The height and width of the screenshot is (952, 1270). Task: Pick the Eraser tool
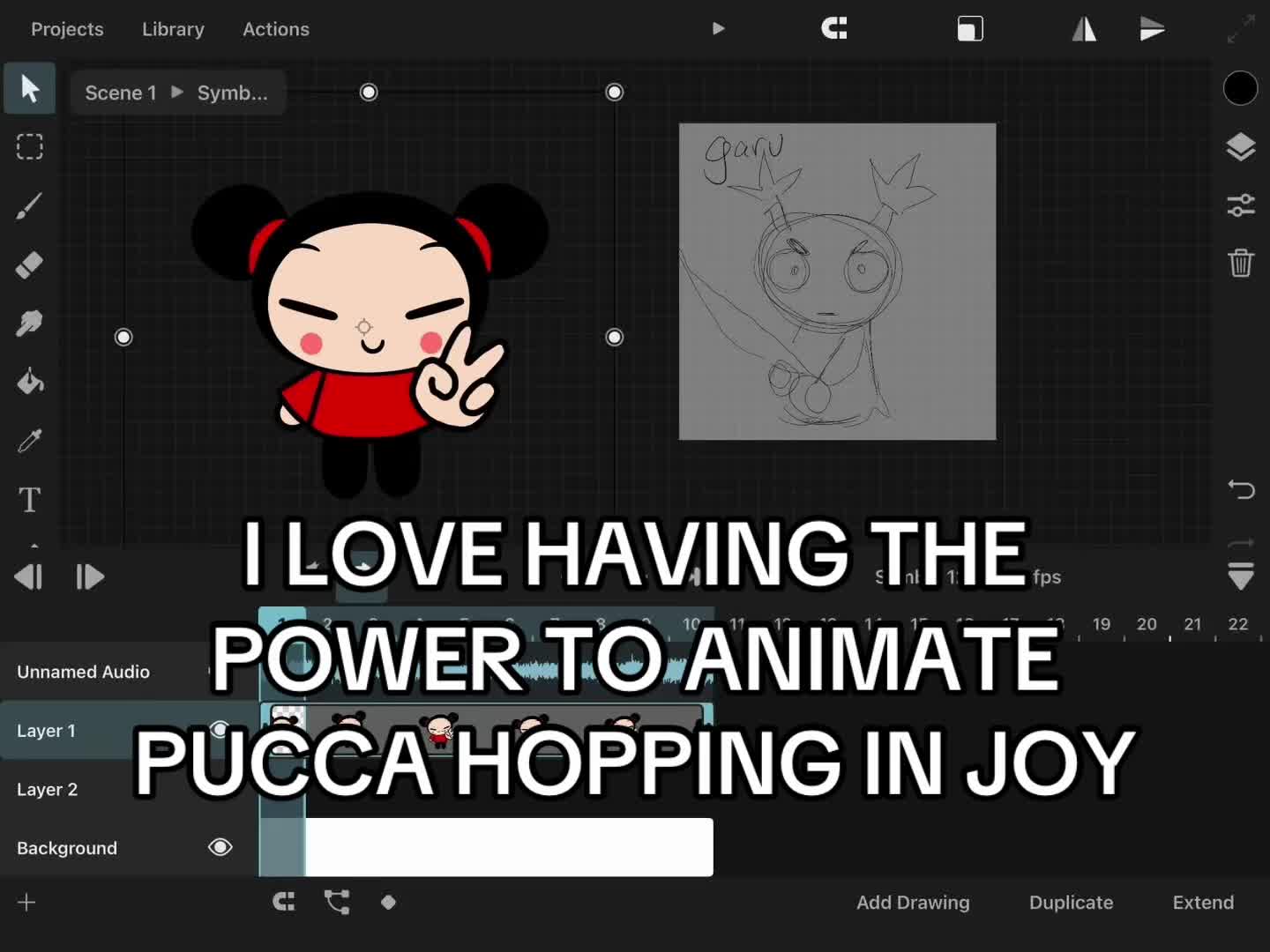(30, 264)
